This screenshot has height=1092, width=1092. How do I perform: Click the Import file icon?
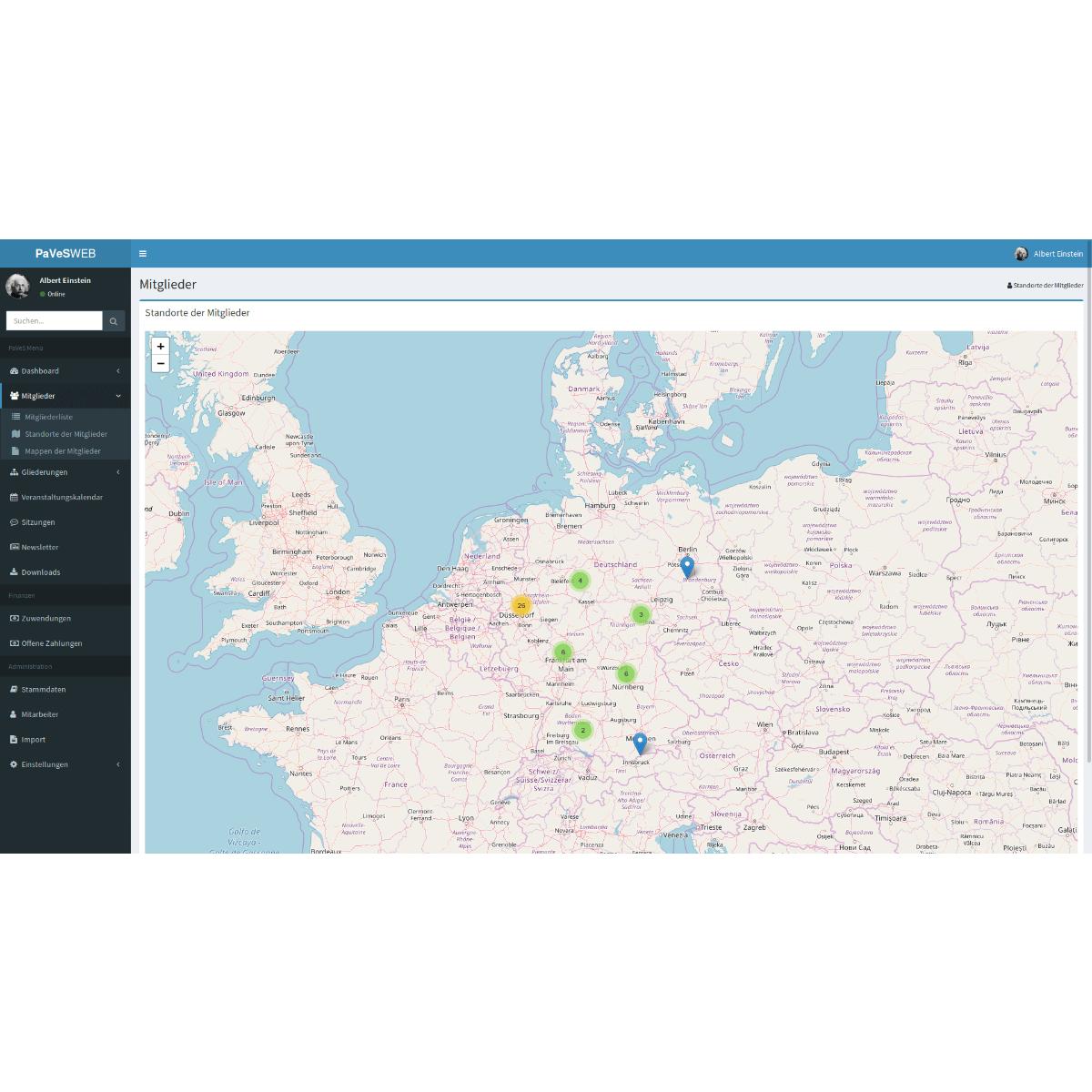(14, 740)
